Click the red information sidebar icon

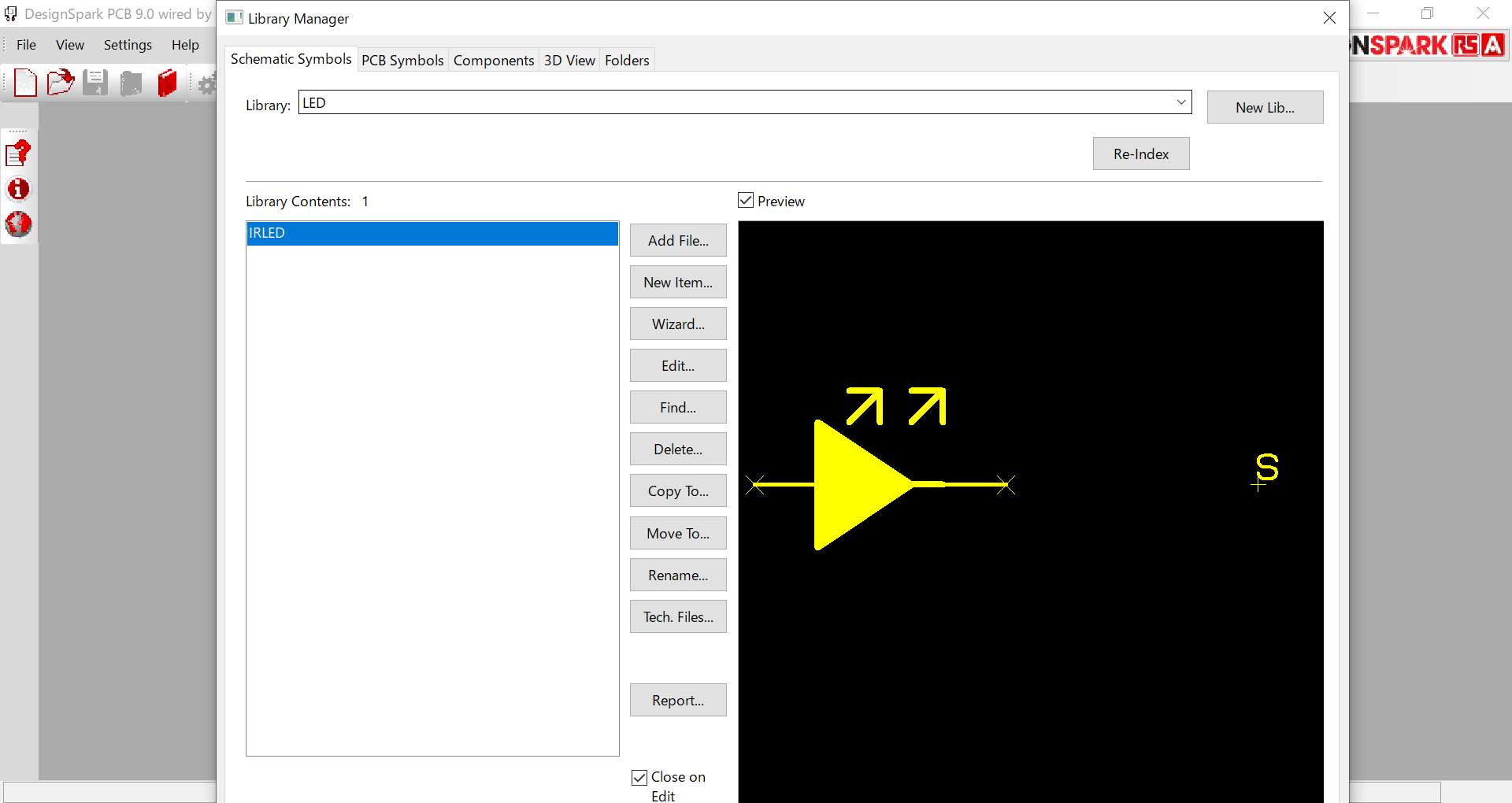coord(18,189)
